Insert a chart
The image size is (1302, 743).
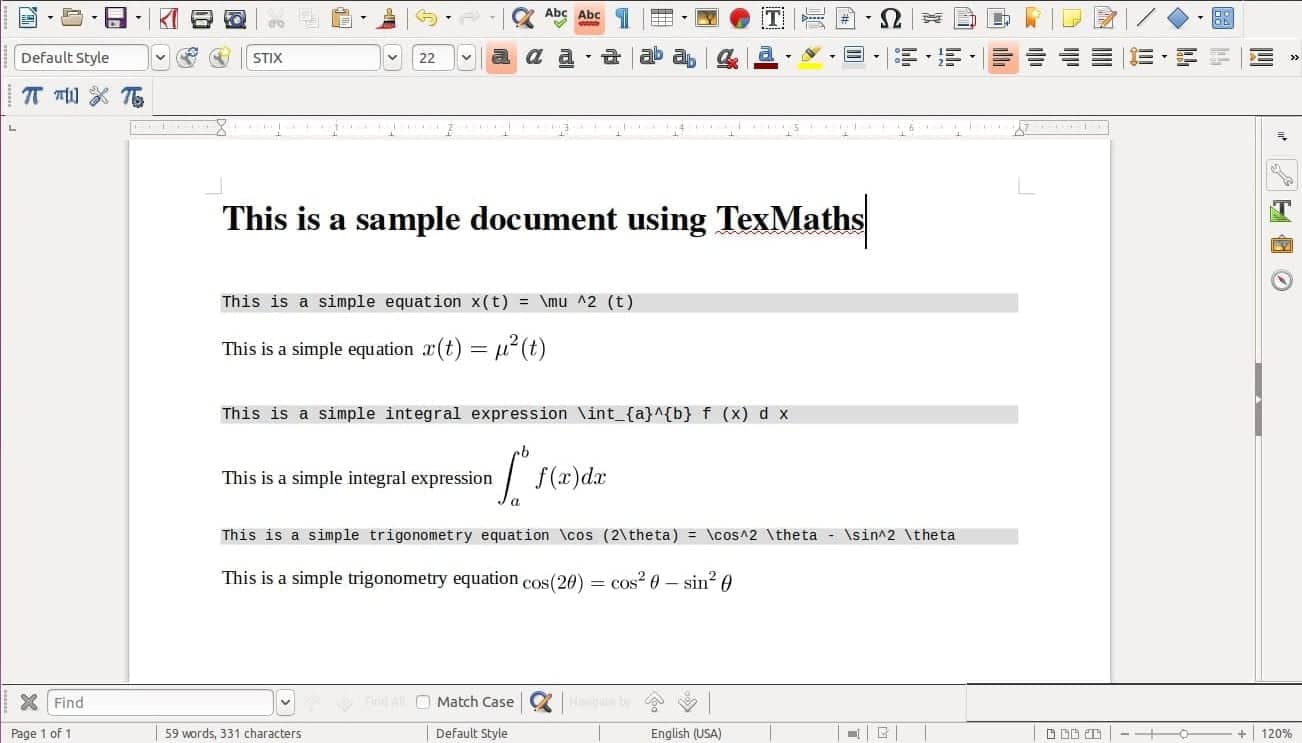tap(739, 18)
